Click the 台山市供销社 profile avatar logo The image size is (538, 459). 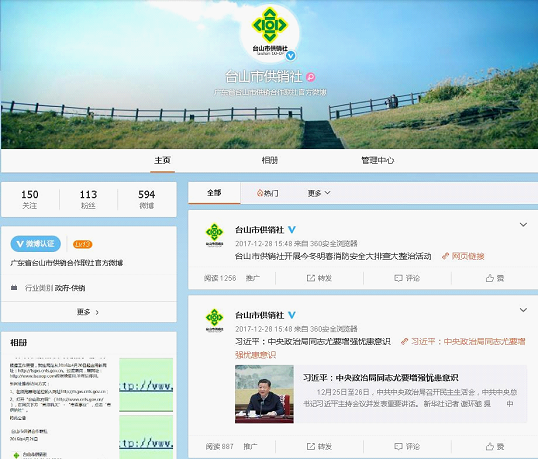click(x=270, y=33)
